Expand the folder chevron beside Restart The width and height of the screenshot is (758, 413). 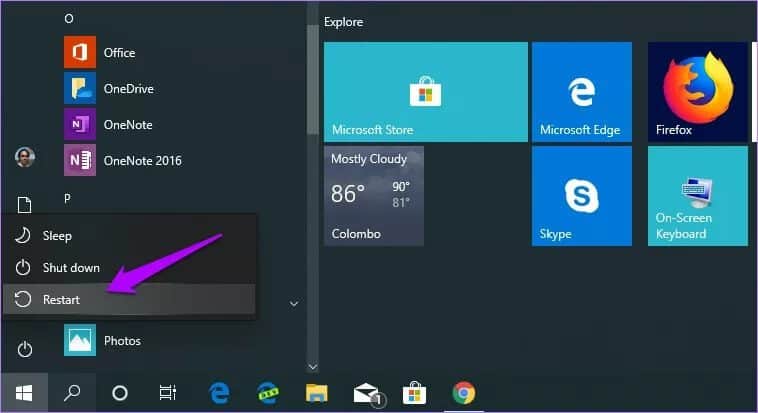293,304
